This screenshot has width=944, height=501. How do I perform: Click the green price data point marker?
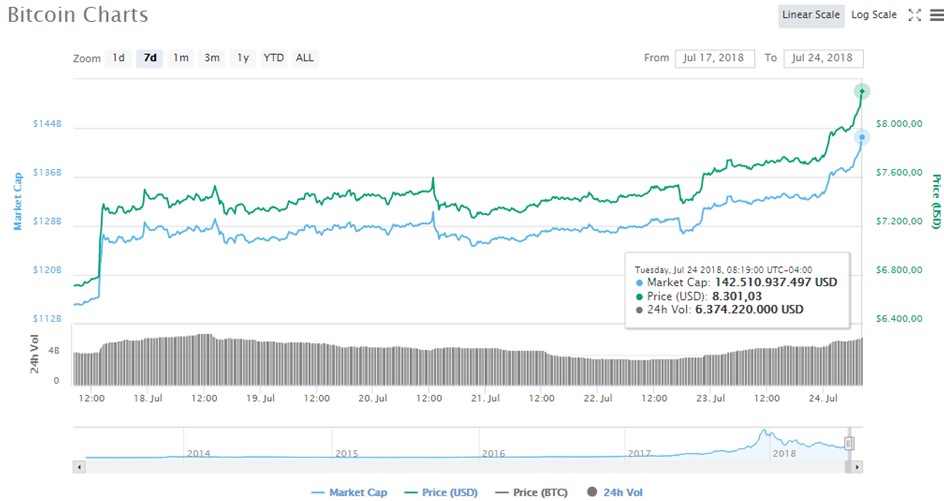[x=862, y=92]
